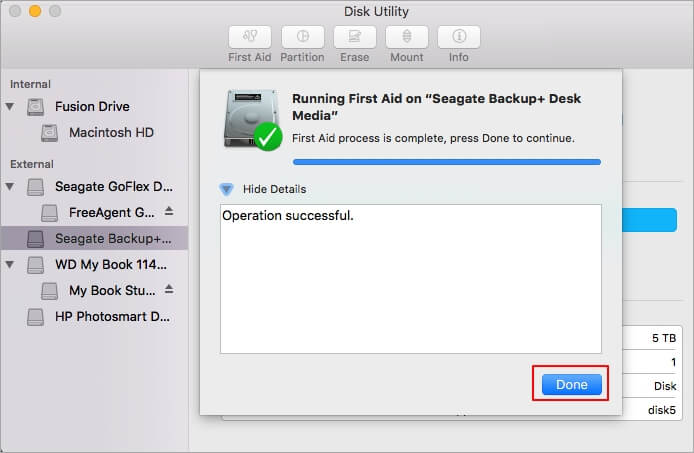694x453 pixels.
Task: Open the Partition tool
Action: click(302, 37)
